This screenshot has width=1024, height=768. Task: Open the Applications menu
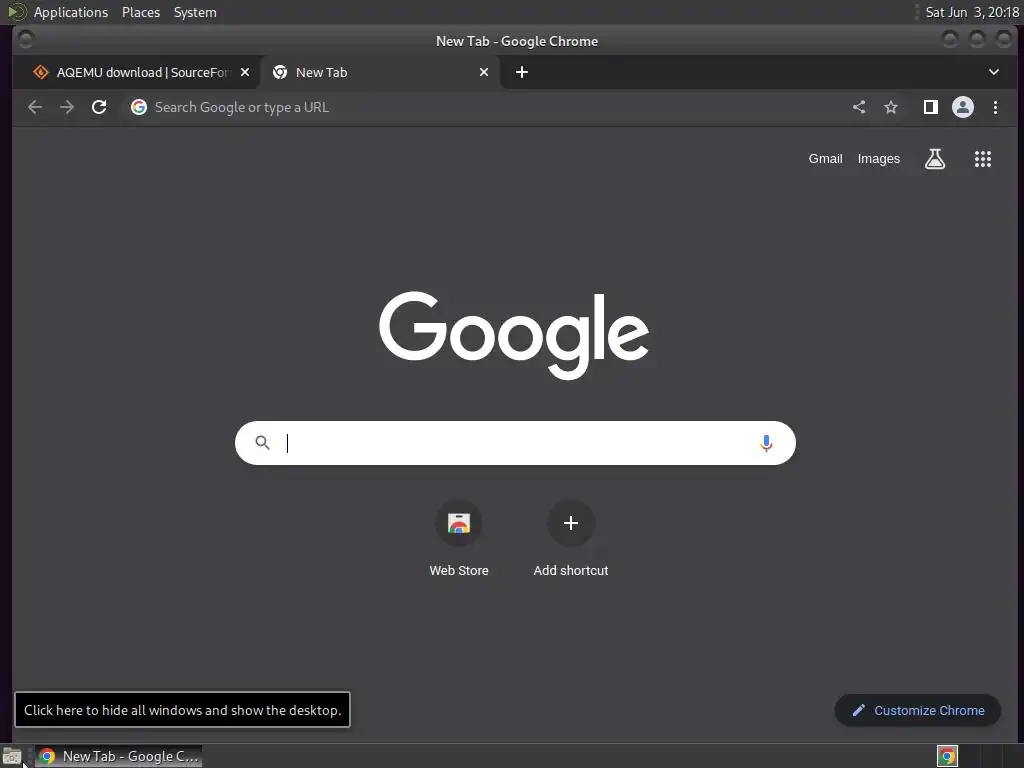click(x=71, y=12)
